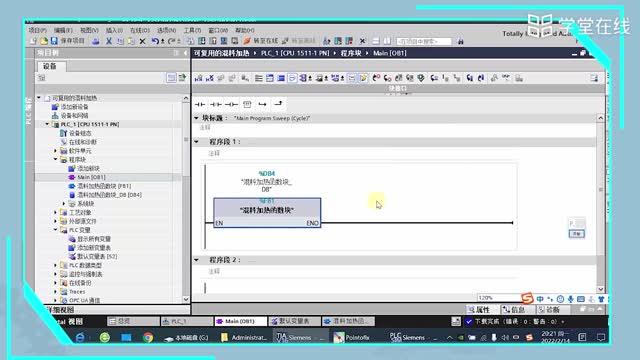Click the Open branch icon
Image resolution: width=640 pixels, height=360 pixels.
262,104
